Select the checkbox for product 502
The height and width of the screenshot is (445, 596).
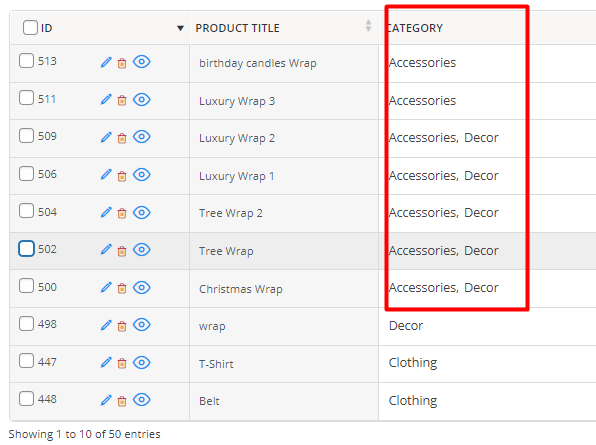26,249
